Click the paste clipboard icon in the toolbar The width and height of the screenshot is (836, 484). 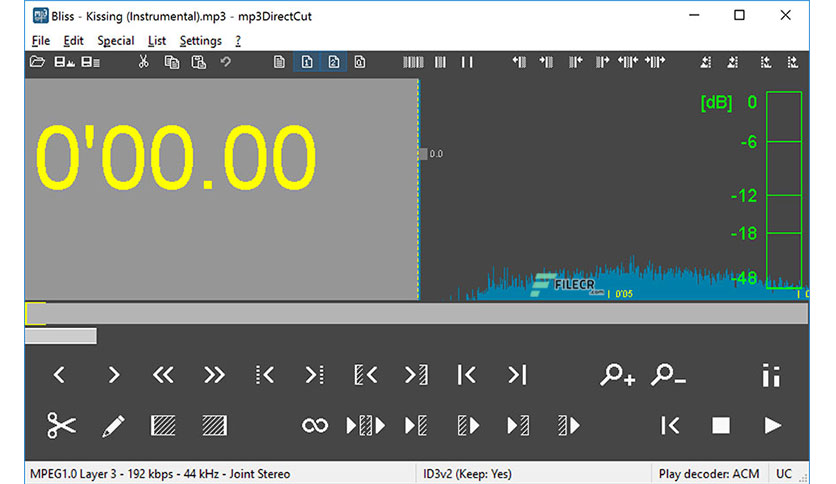[x=198, y=62]
